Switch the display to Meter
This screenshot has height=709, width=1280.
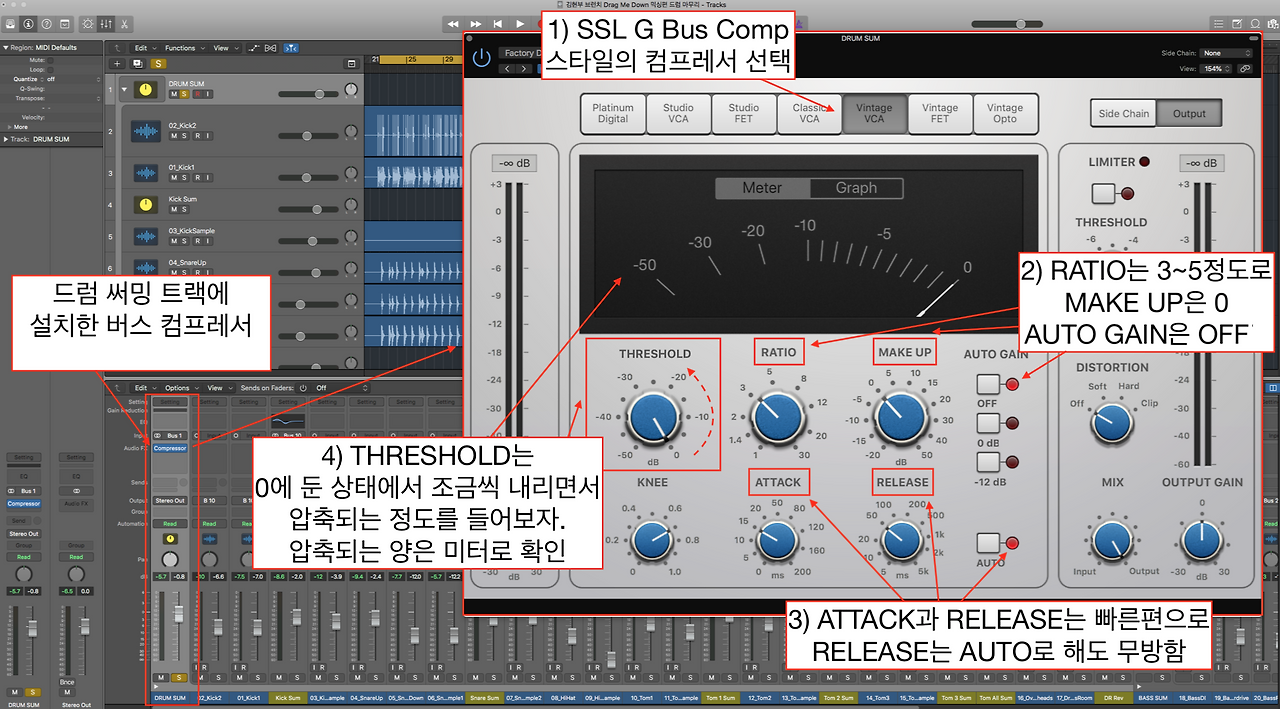[x=762, y=188]
